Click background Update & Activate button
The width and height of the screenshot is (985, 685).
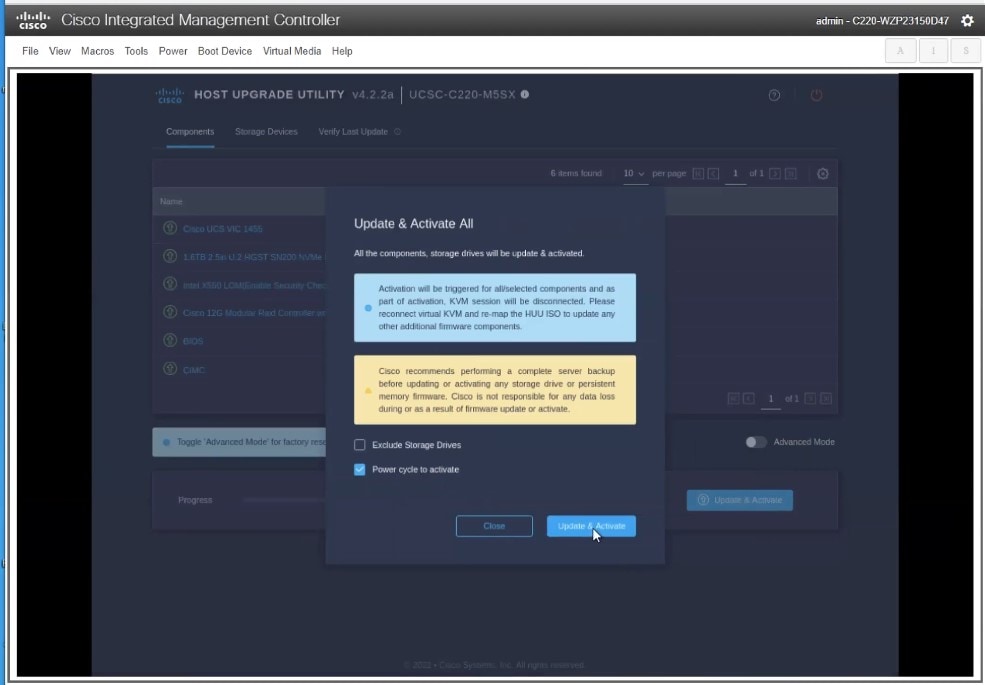[x=739, y=500]
